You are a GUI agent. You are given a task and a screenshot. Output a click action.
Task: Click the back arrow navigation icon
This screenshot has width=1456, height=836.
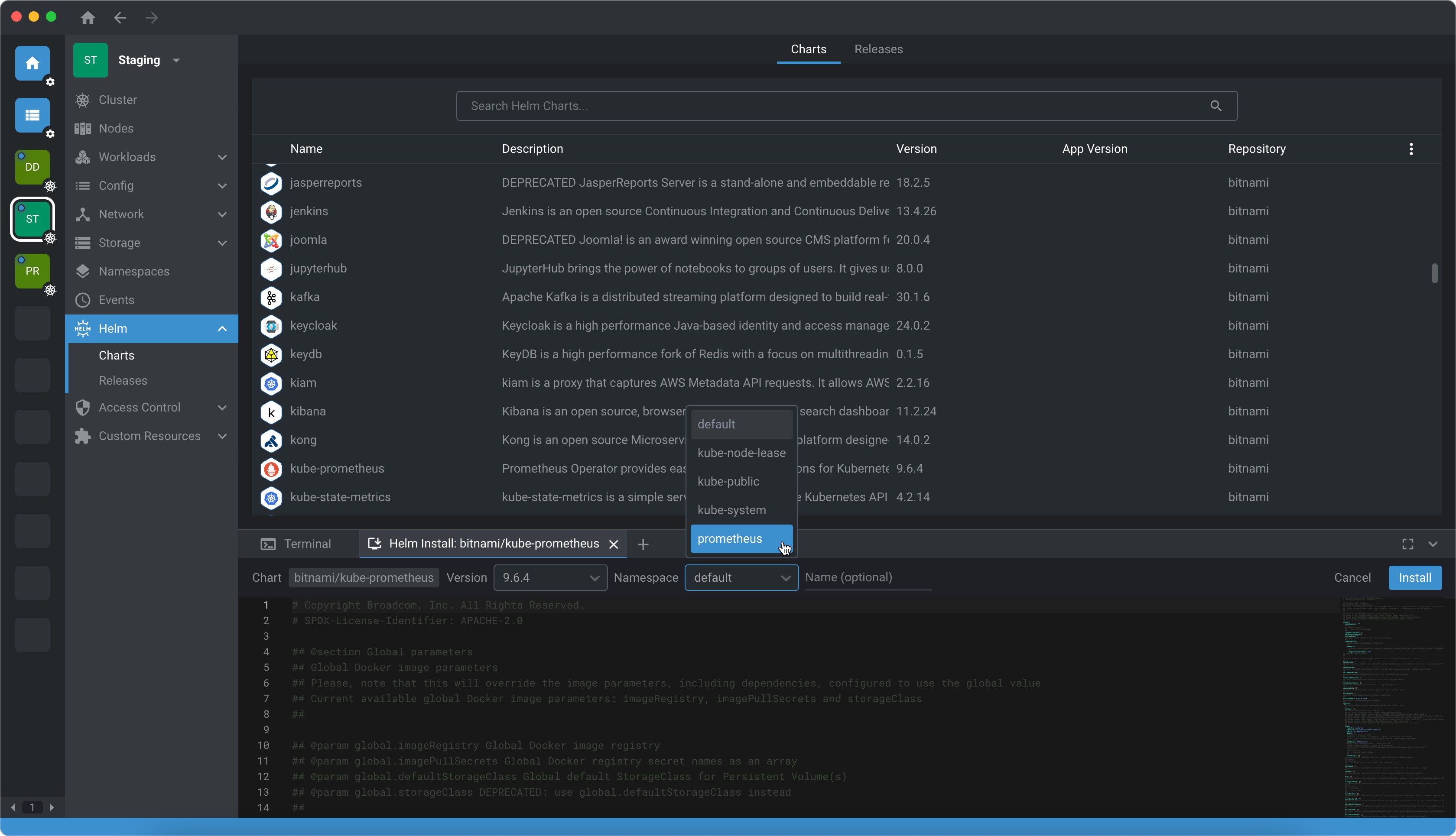coord(120,18)
